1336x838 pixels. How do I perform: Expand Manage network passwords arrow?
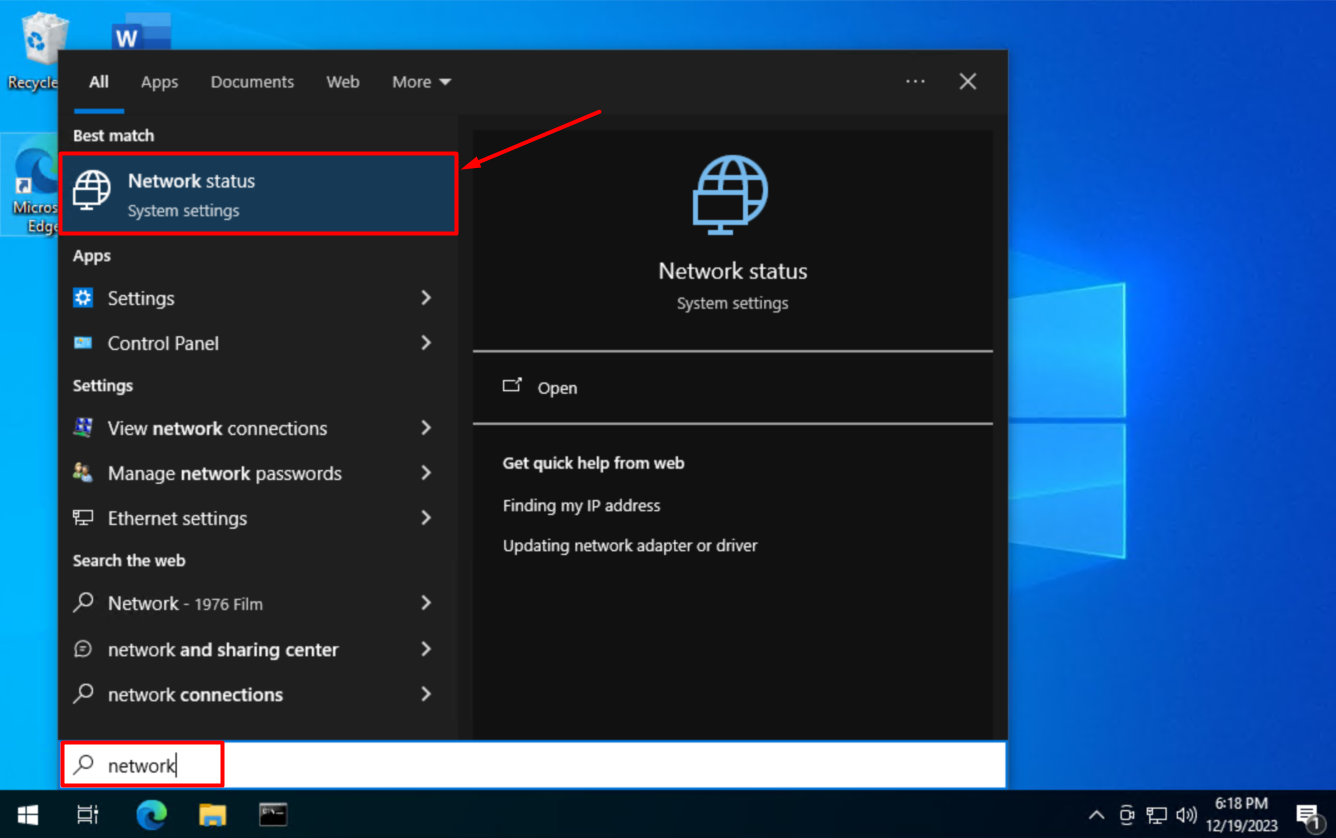point(426,473)
